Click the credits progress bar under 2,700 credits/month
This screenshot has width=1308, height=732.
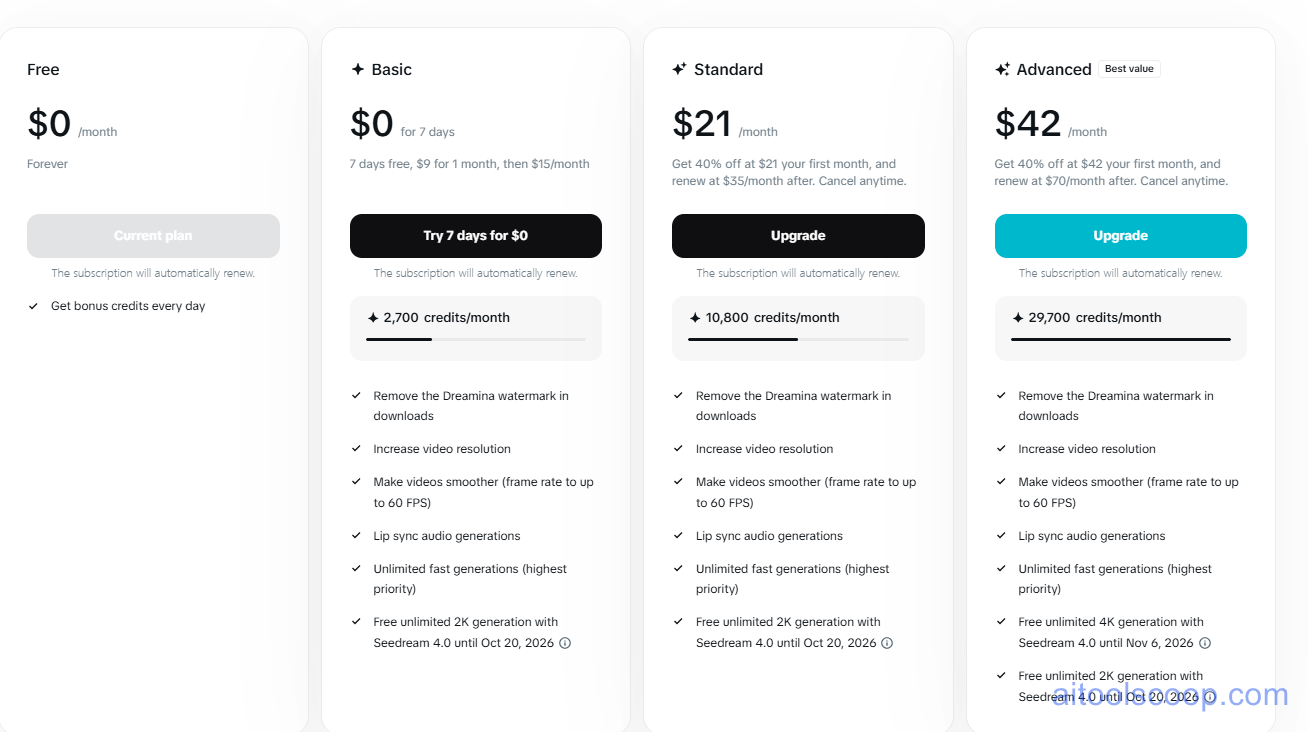pyautogui.click(x=475, y=339)
